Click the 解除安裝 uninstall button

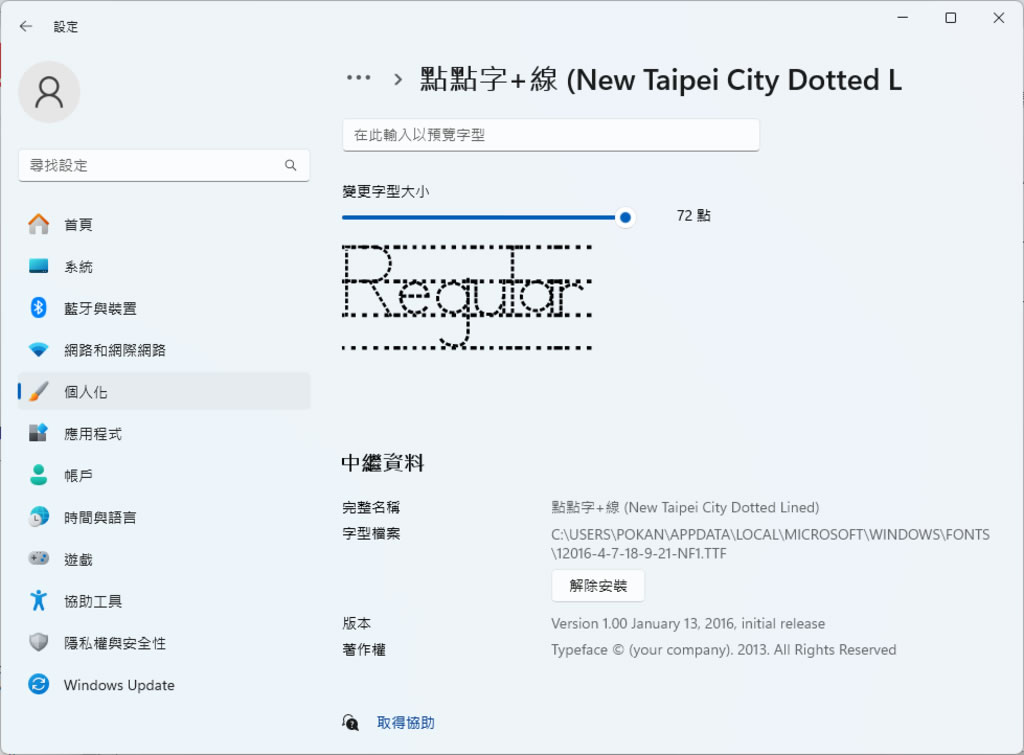pos(598,586)
